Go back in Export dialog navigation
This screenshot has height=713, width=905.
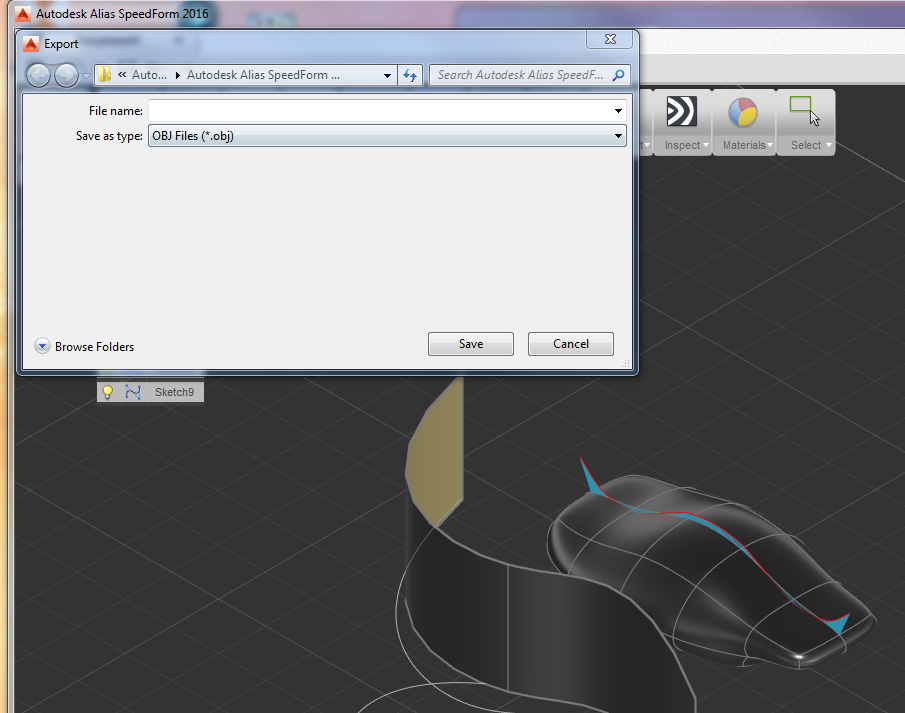coord(39,75)
